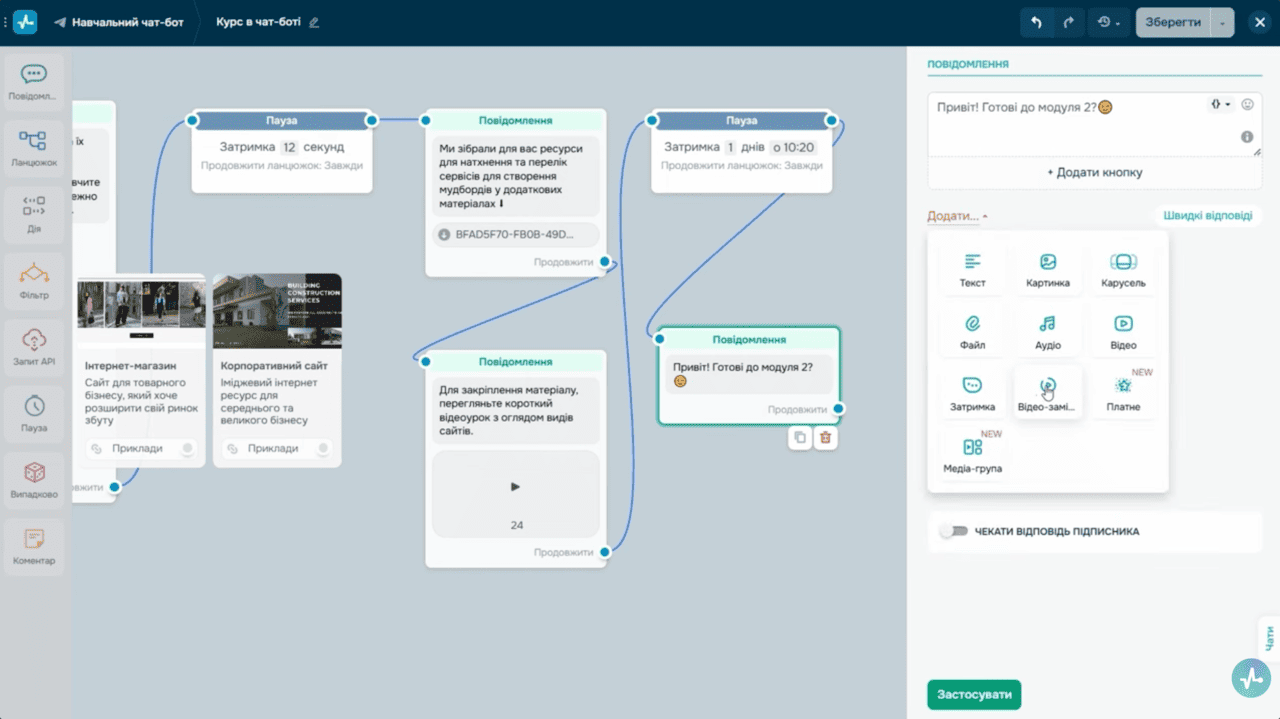Open the support chat bubble

coord(1251,678)
